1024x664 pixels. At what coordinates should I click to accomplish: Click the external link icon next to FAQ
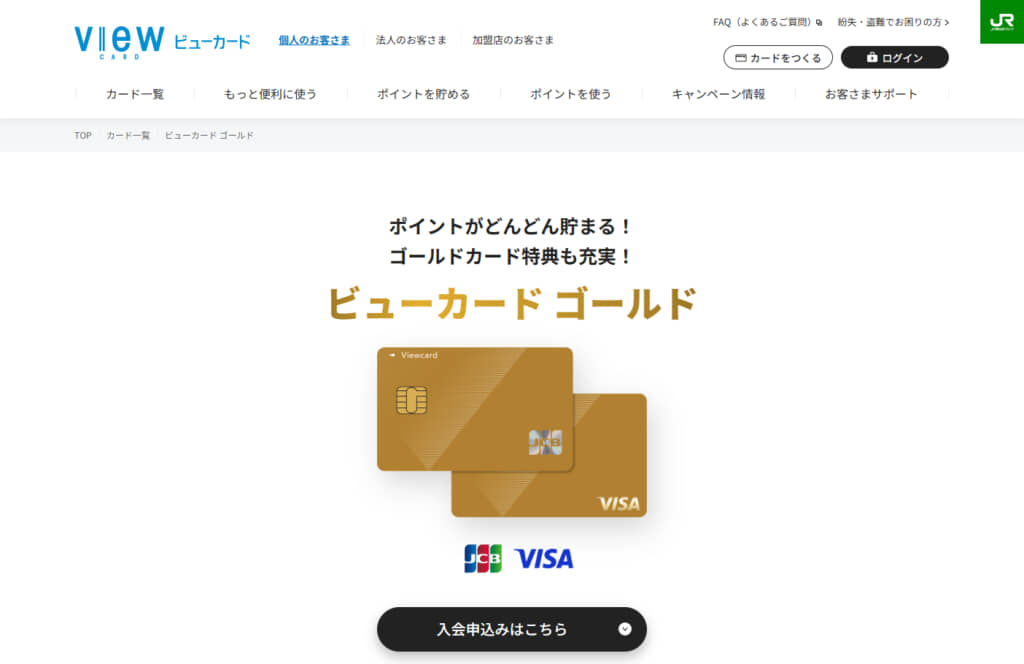tap(819, 23)
